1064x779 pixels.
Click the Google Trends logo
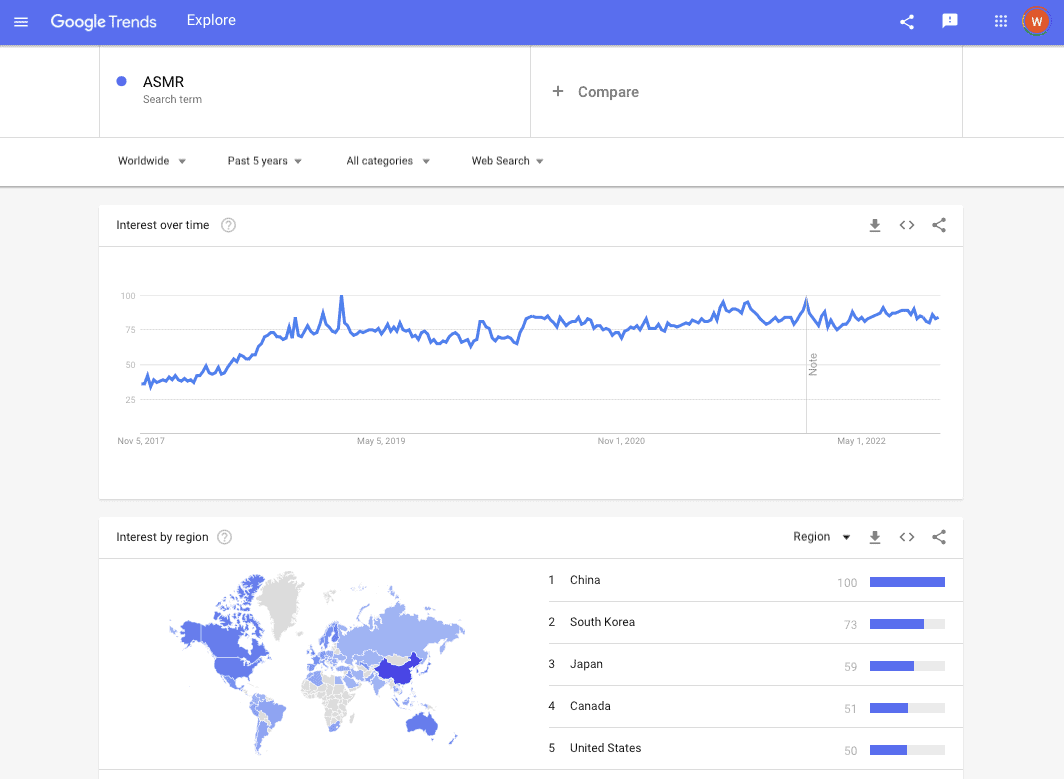point(103,22)
